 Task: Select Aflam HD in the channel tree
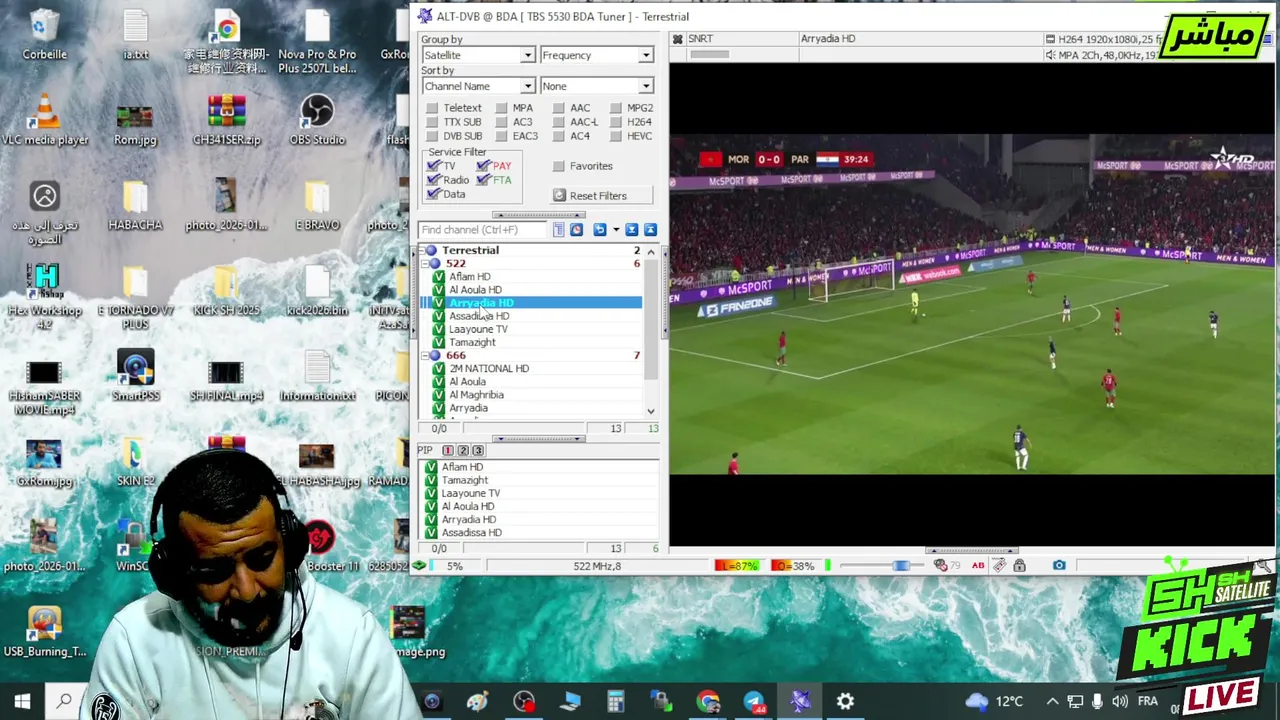coord(469,277)
